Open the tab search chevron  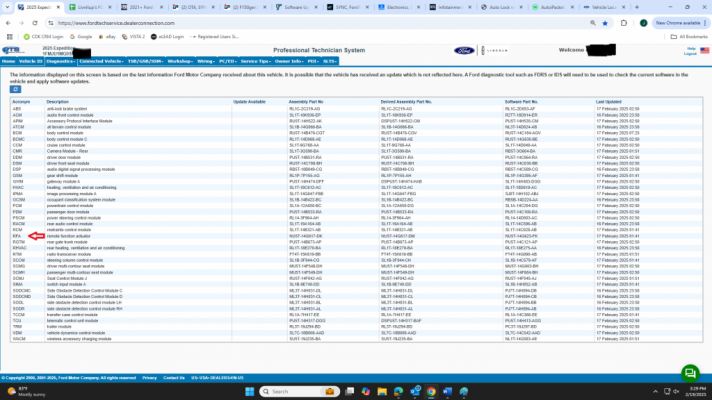pyautogui.click(x=7, y=7)
